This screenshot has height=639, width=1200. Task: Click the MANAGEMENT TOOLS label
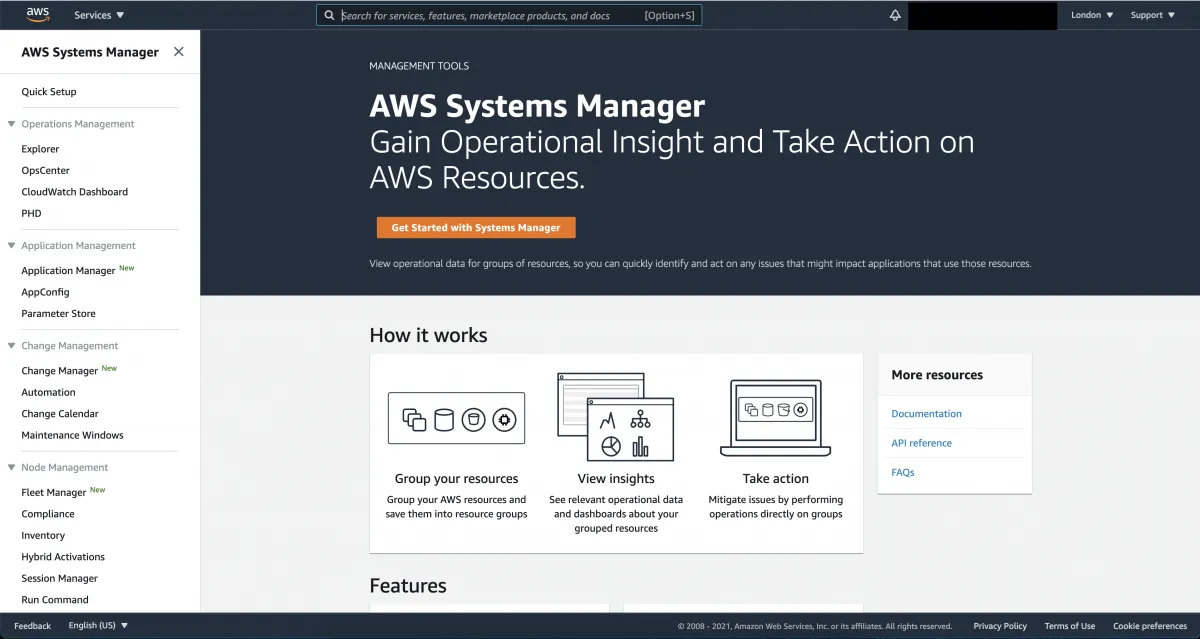coord(419,66)
